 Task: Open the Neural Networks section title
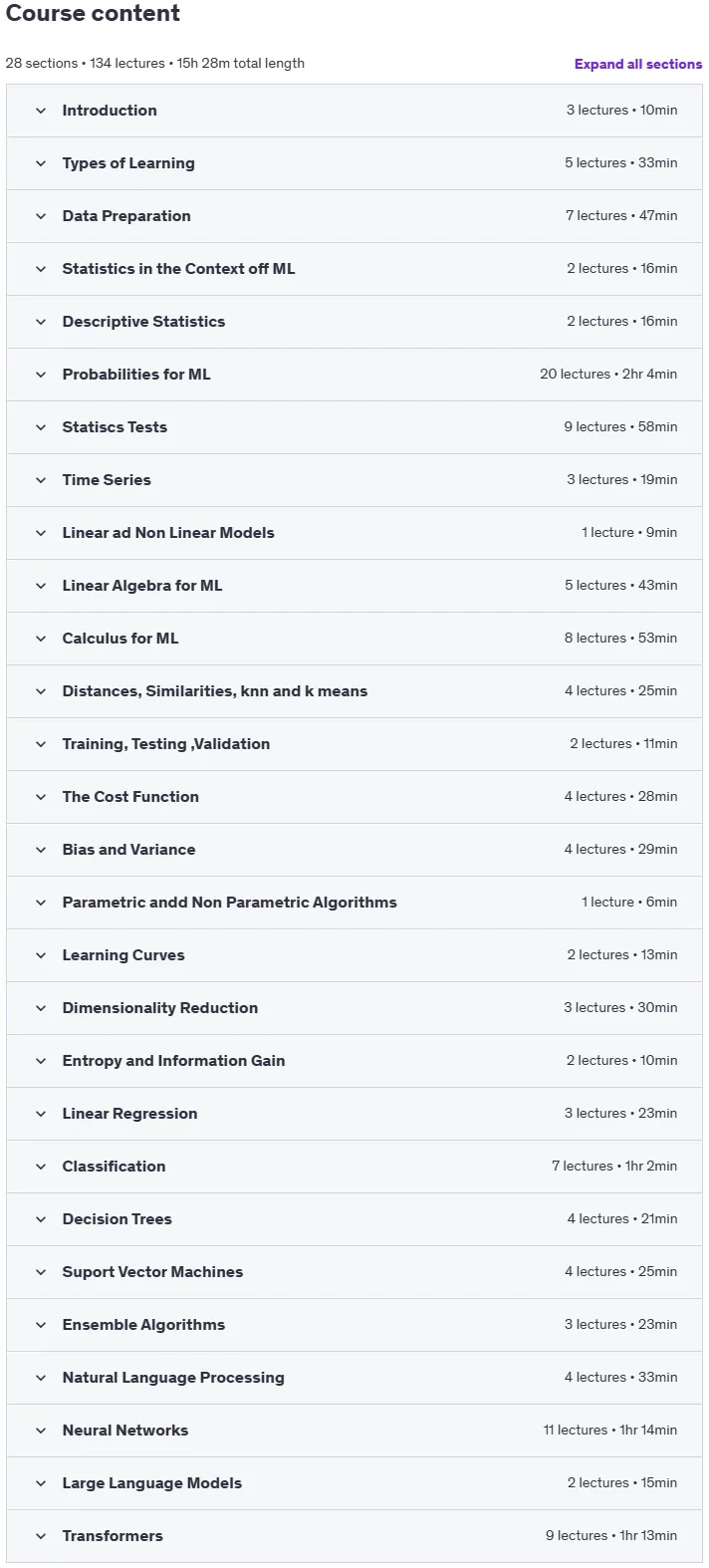click(x=125, y=1431)
